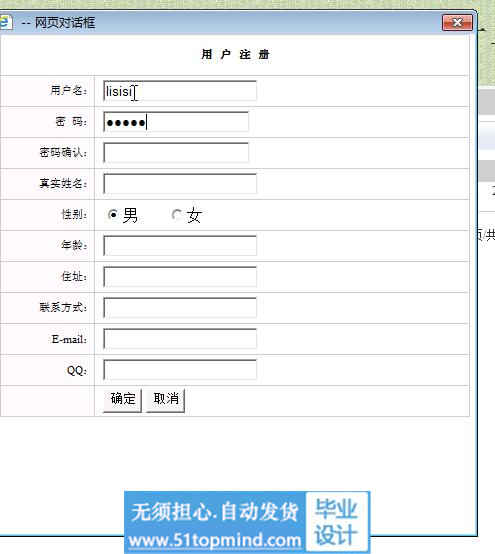Viewport: 495px width, 554px height.
Task: Click the 联系方式 input field
Action: 180,308
